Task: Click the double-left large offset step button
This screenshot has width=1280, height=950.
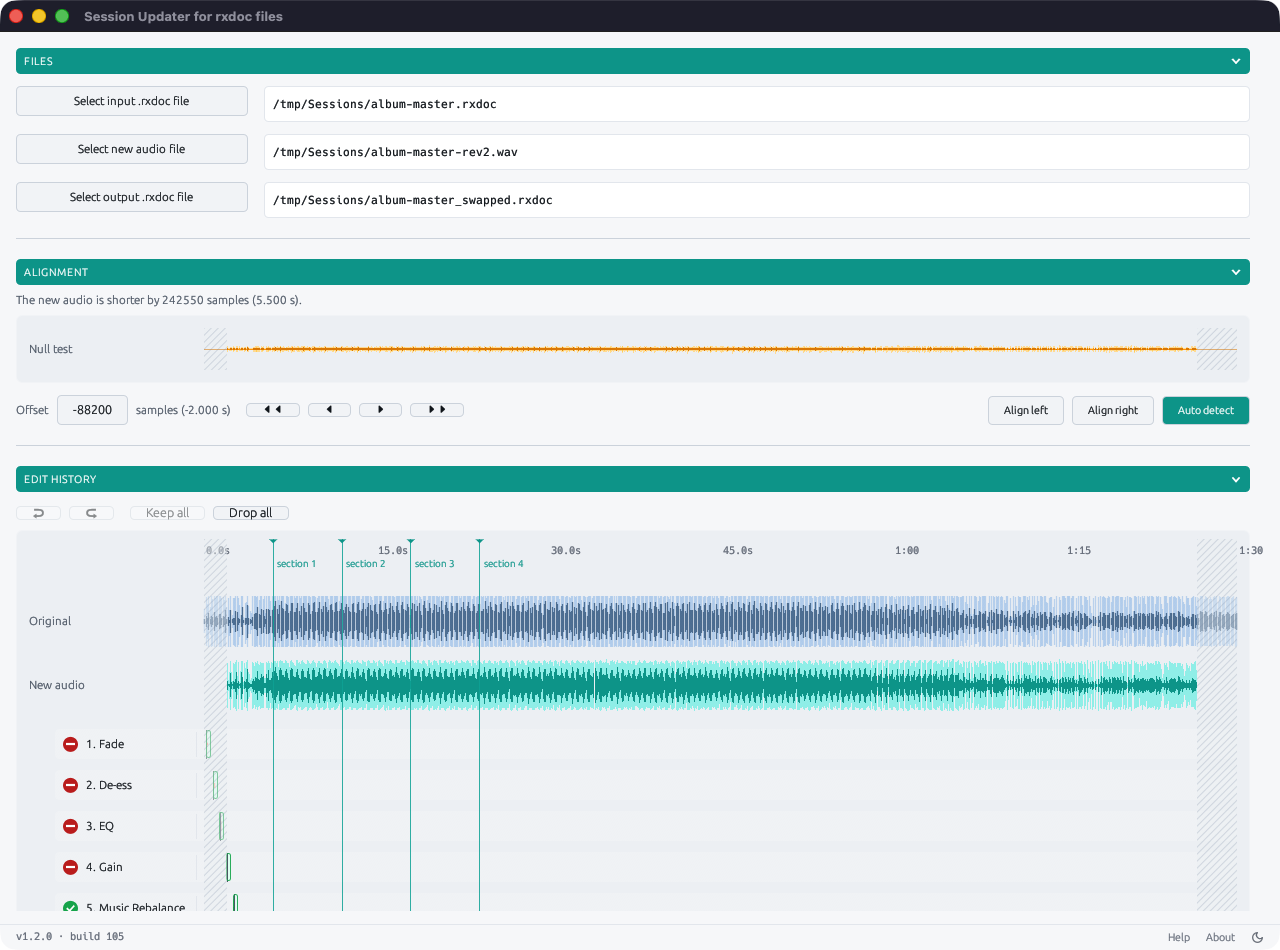Action: 273,410
